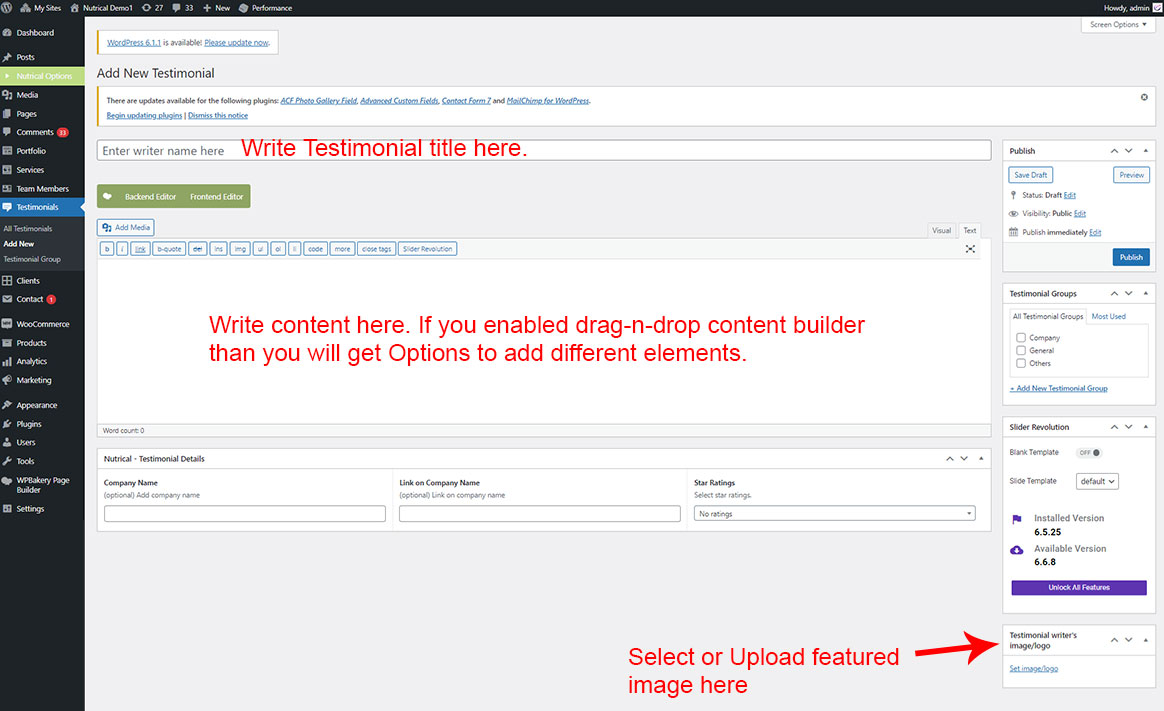Check the General testimonial group

point(1021,351)
